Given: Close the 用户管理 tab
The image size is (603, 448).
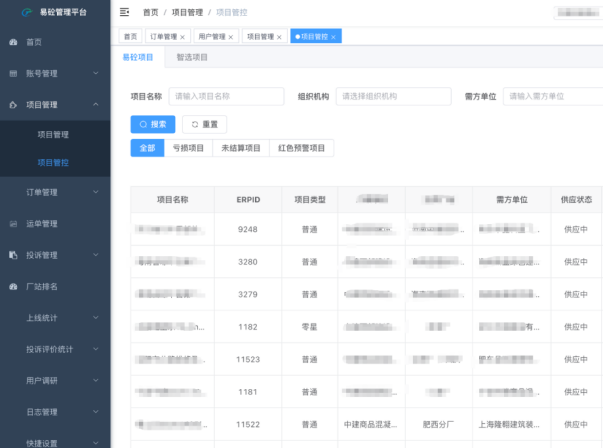Looking at the screenshot, I should pyautogui.click(x=231, y=37).
